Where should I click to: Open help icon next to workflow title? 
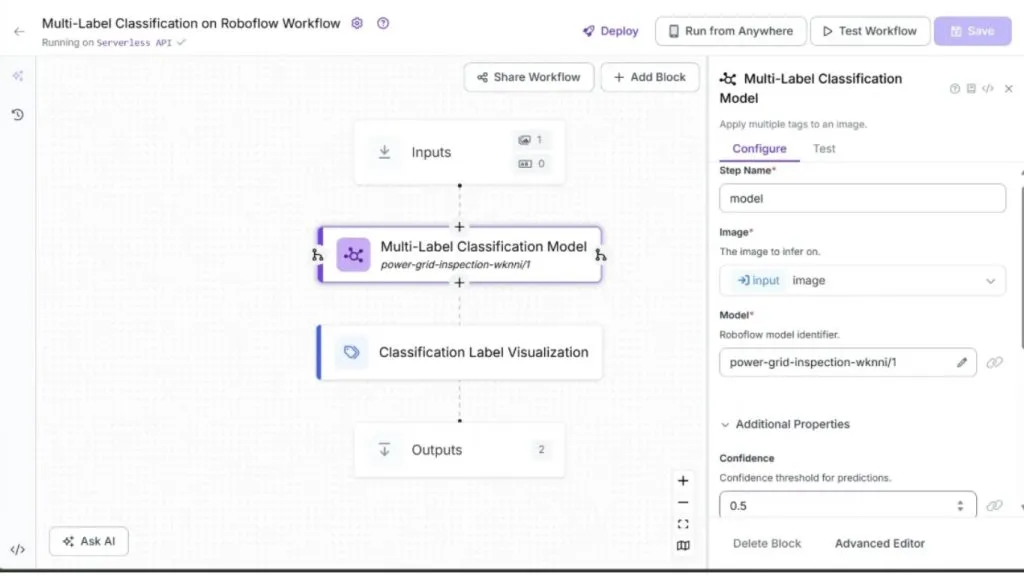383,24
